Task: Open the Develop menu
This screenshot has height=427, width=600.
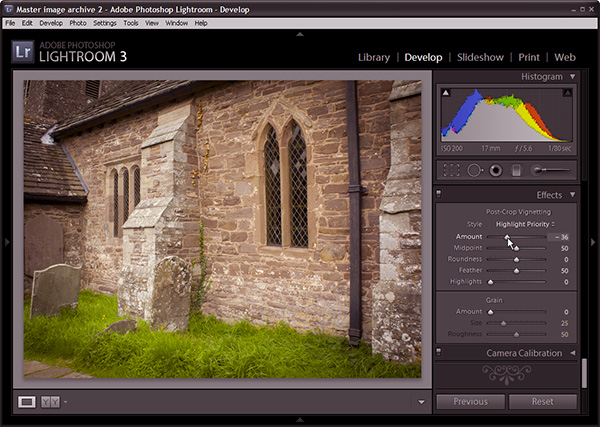Action: click(x=51, y=22)
